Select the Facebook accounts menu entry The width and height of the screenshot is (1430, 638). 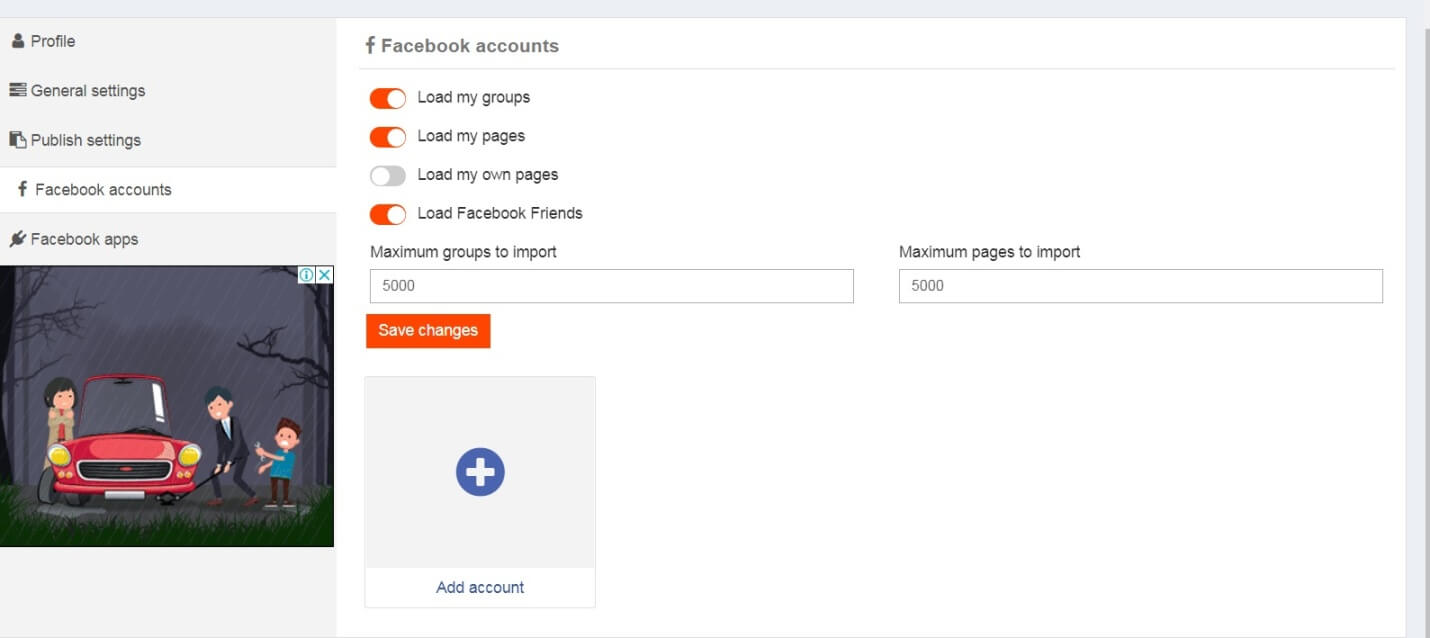click(168, 189)
